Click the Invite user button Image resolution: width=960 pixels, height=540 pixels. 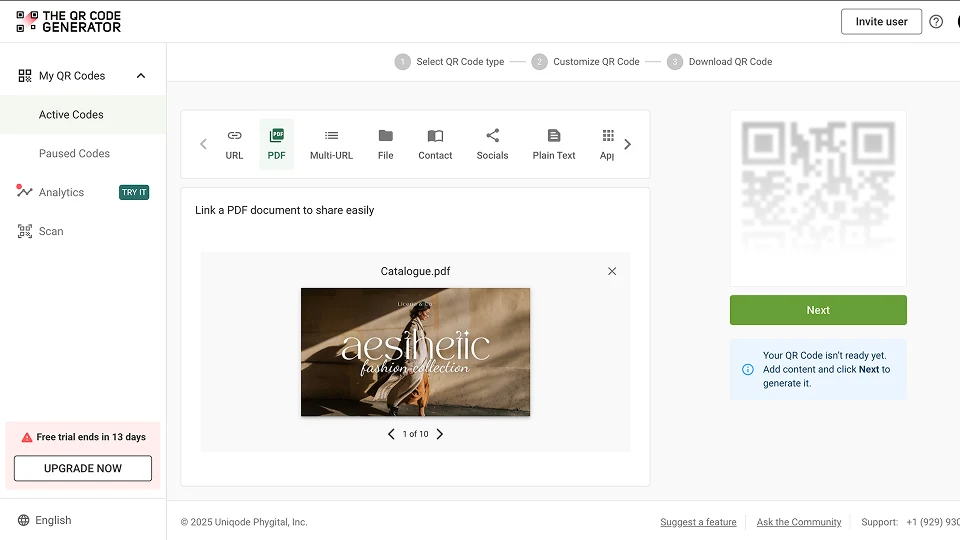point(881,21)
